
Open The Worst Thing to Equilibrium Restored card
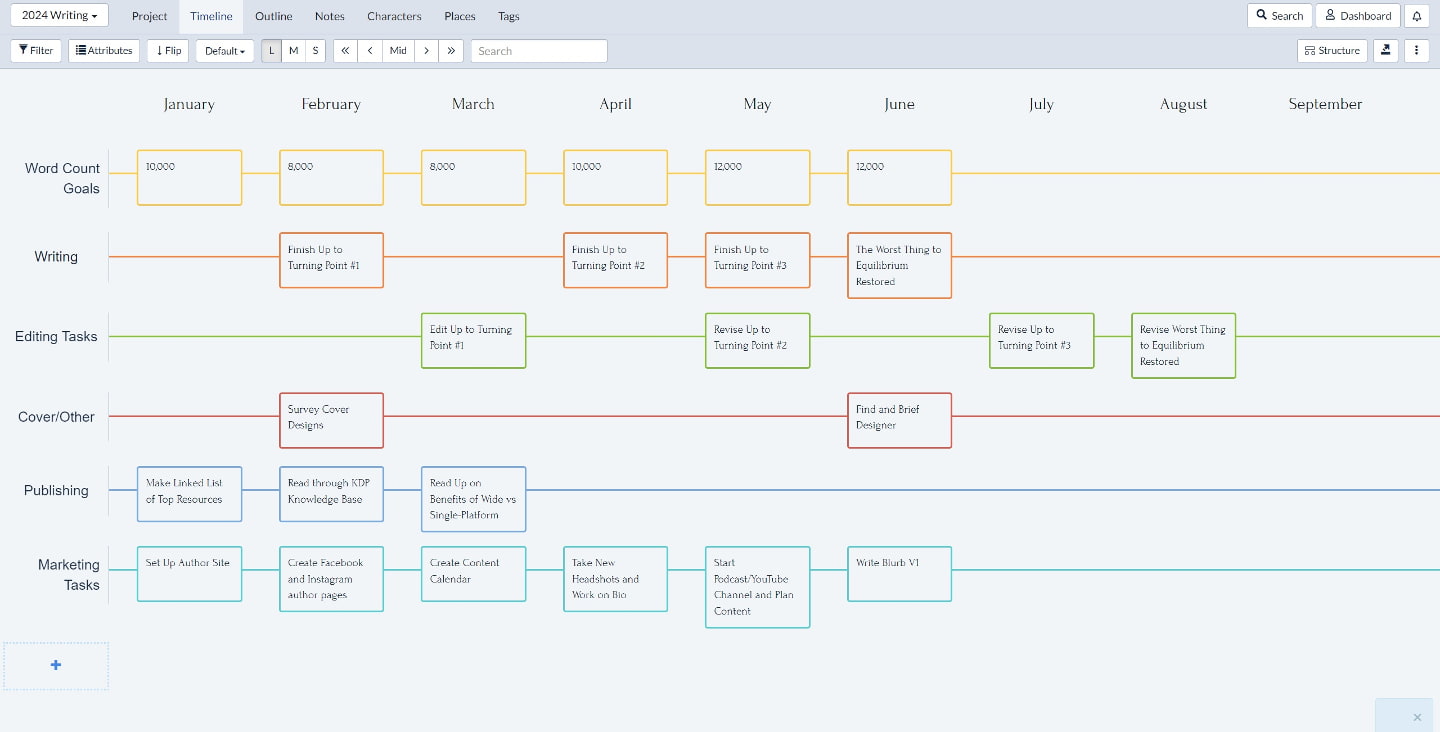[900, 265]
